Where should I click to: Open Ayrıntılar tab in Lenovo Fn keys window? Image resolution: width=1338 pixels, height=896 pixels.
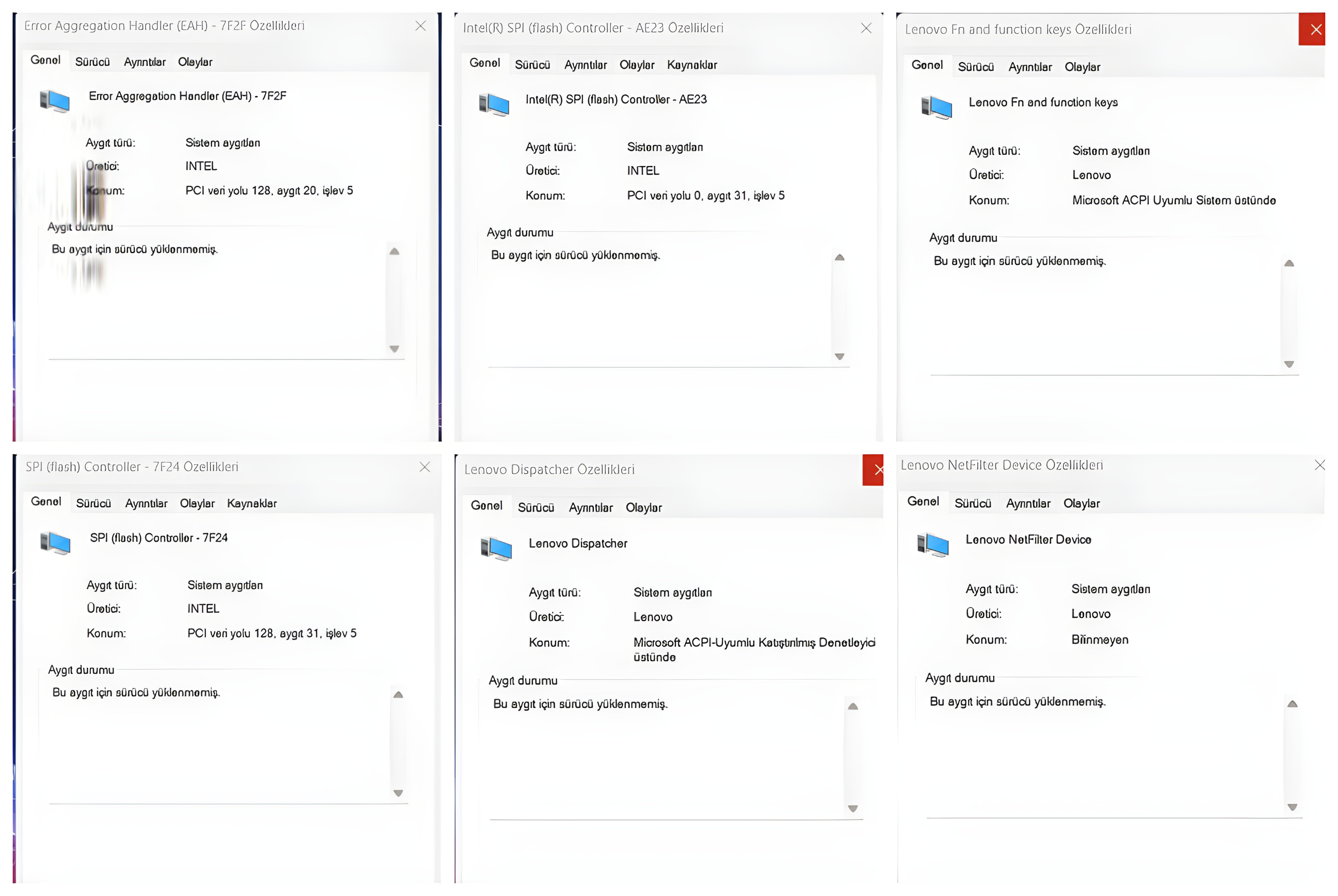[x=1030, y=67]
